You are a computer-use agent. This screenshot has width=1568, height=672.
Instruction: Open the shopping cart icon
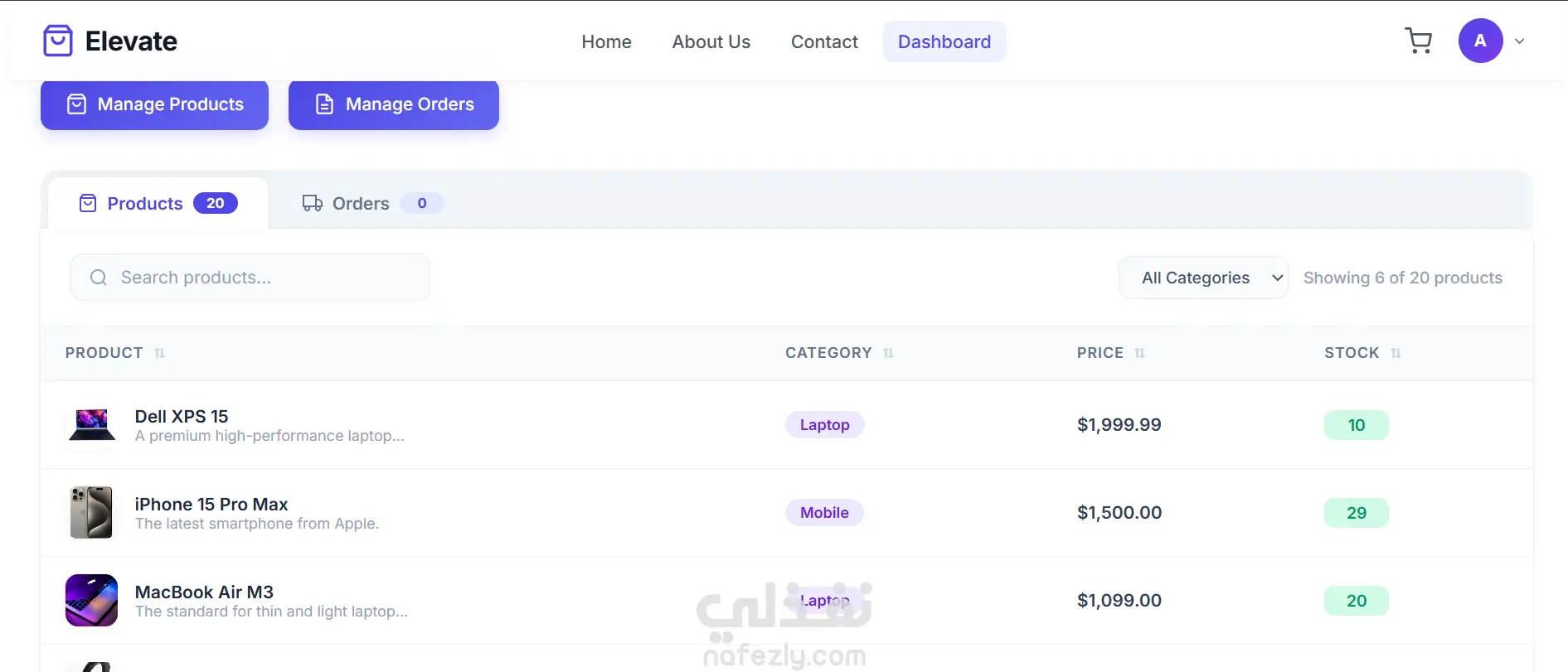coord(1418,41)
